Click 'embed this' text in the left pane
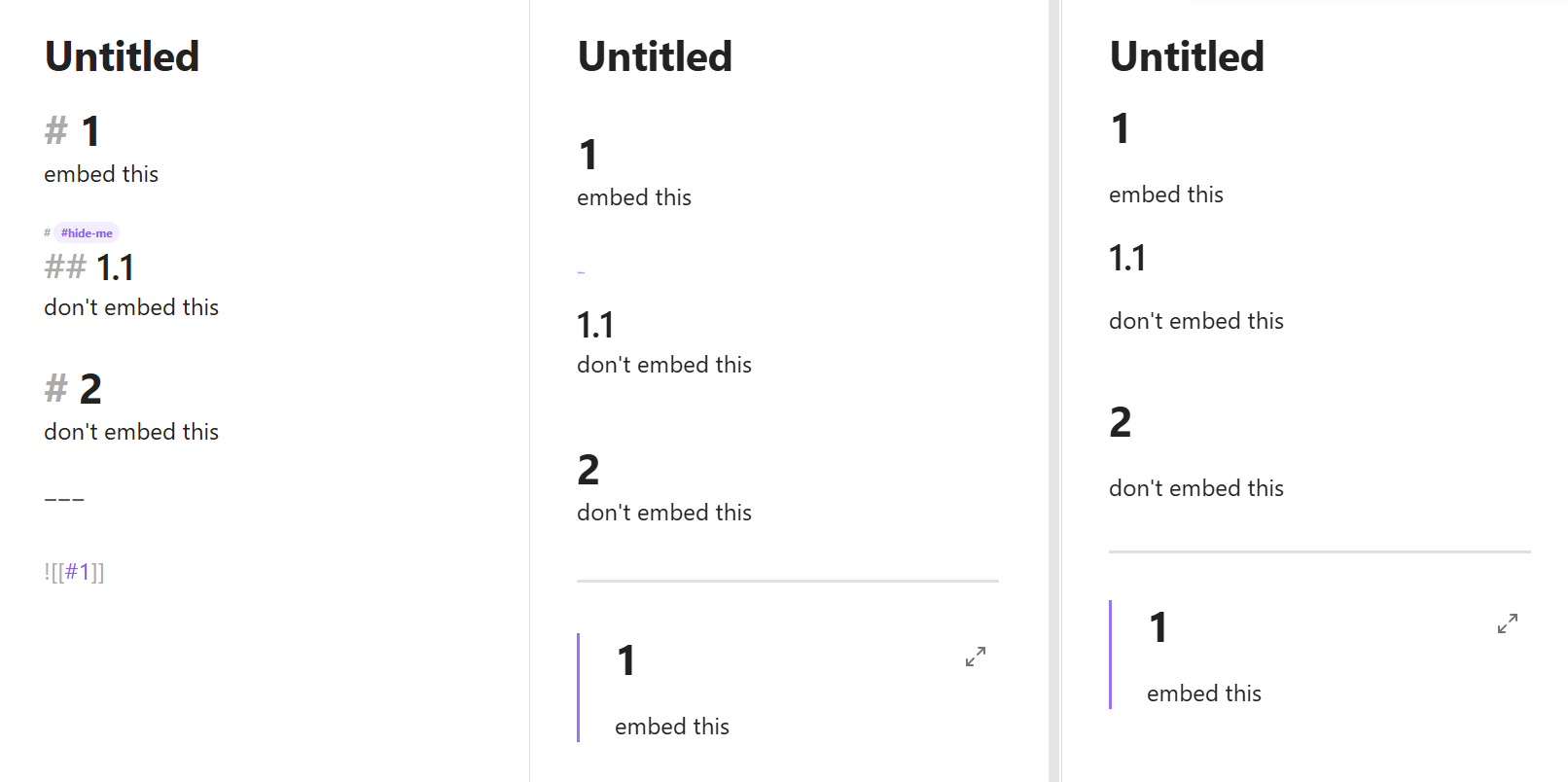1568x782 pixels. click(101, 174)
